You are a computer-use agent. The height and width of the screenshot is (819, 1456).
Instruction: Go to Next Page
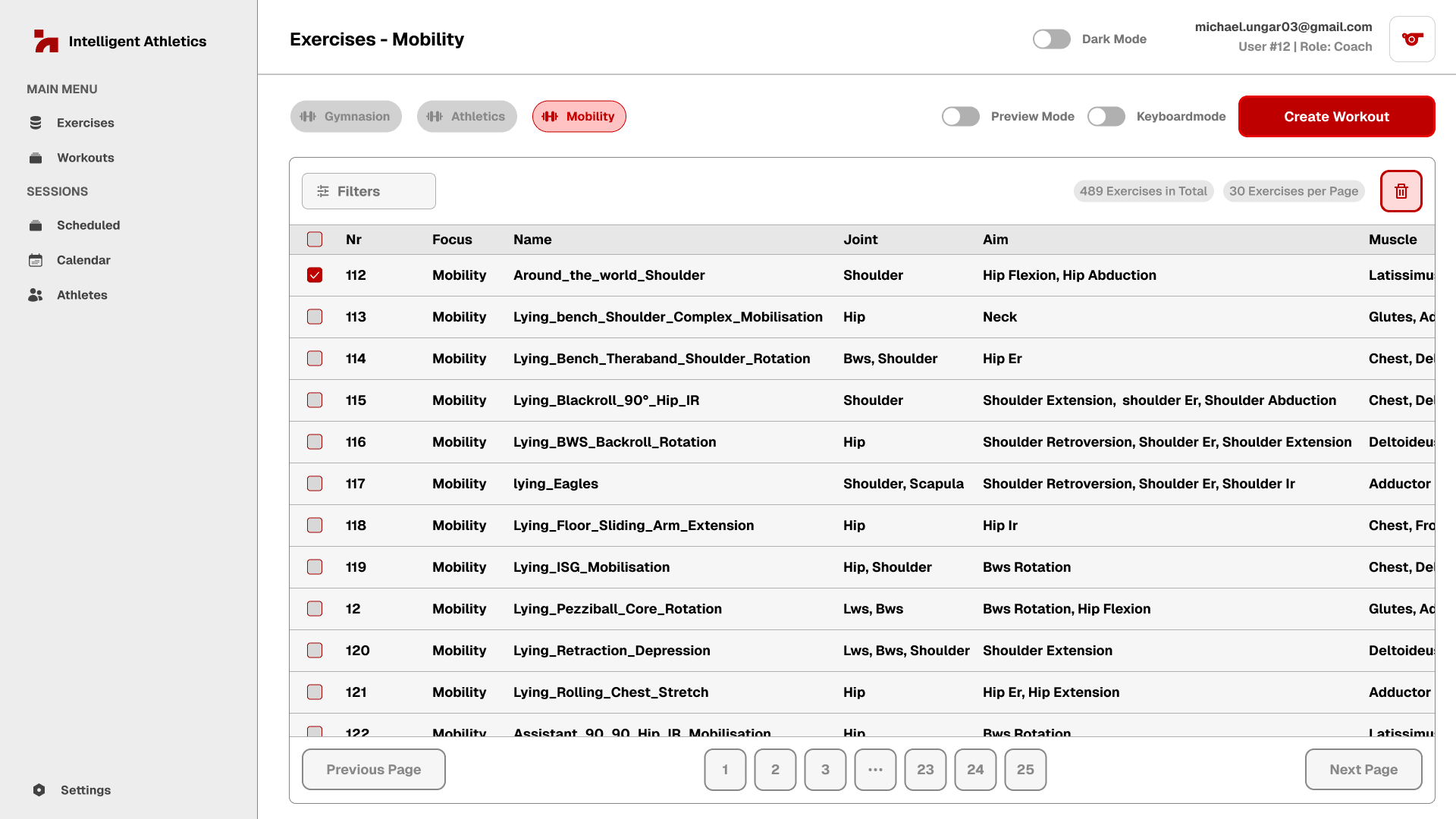point(1363,770)
